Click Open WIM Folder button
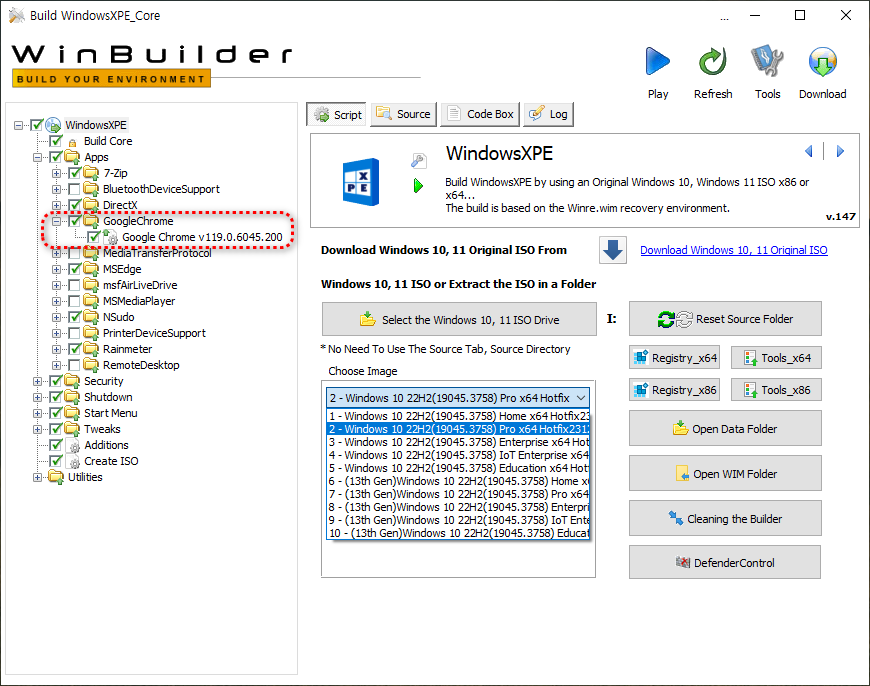Screen dimensions: 870x686 click(725, 474)
